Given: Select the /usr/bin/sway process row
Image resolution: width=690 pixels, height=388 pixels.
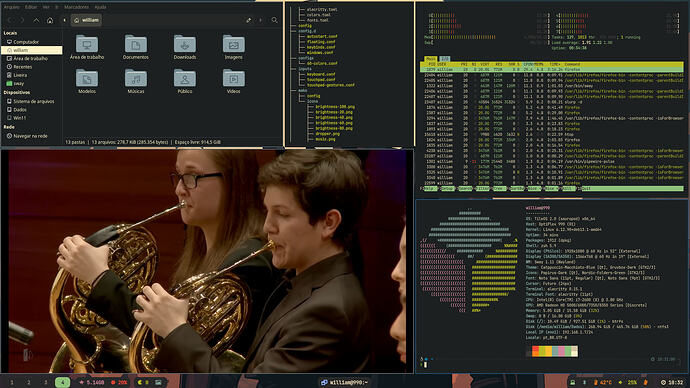Looking at the screenshot, I should 552,86.
